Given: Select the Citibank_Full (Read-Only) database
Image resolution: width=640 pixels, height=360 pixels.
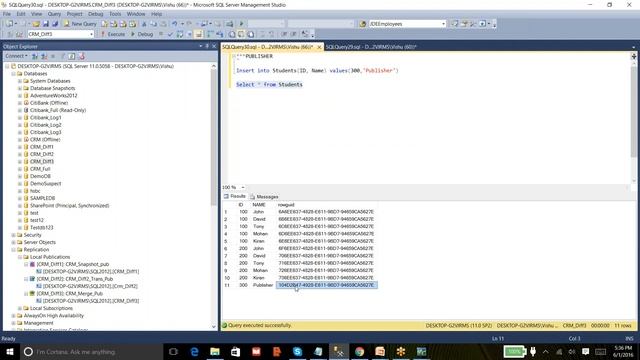Looking at the screenshot, I should click(58, 110).
